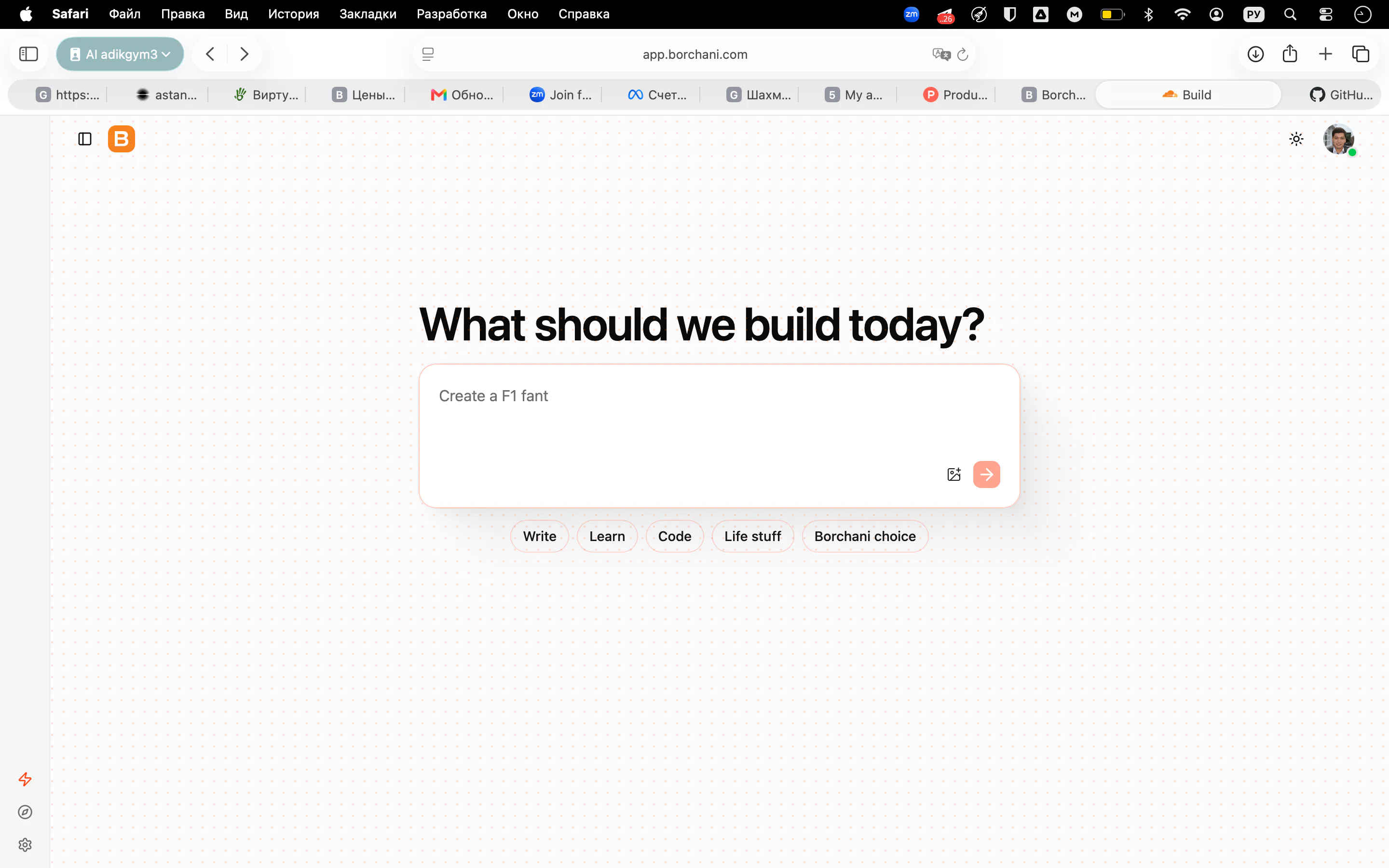
Task: Attach an image to the prompt
Action: tap(954, 474)
